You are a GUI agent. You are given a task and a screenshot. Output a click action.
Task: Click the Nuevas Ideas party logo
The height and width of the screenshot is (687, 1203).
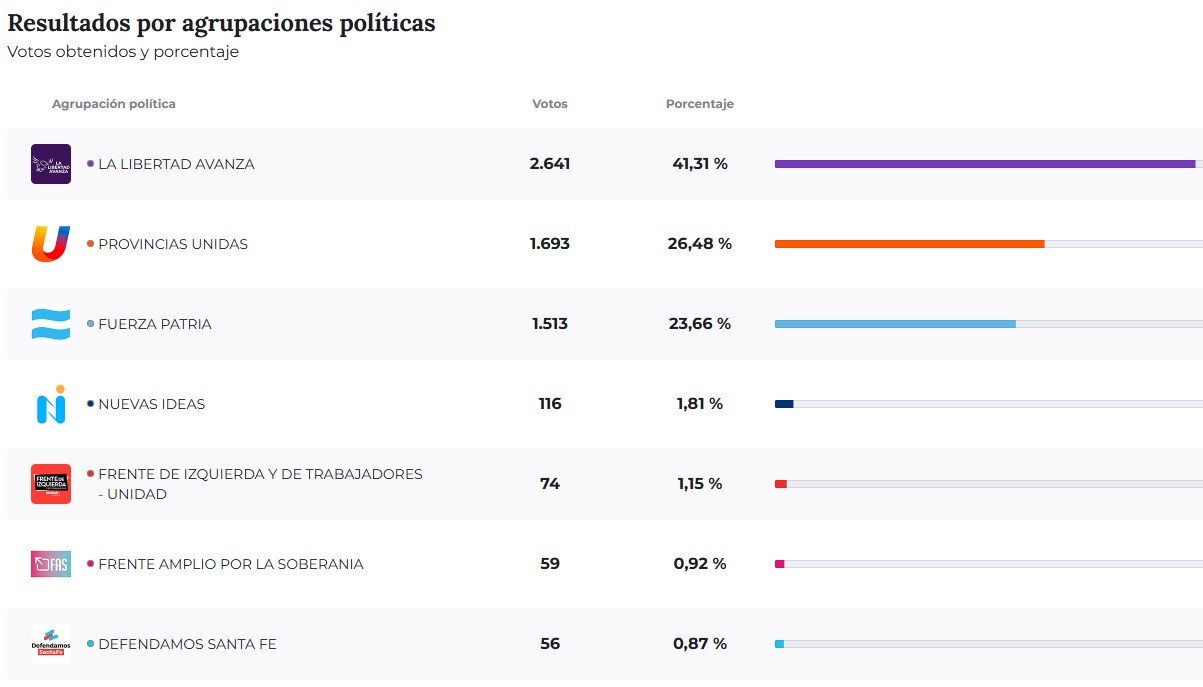[51, 404]
